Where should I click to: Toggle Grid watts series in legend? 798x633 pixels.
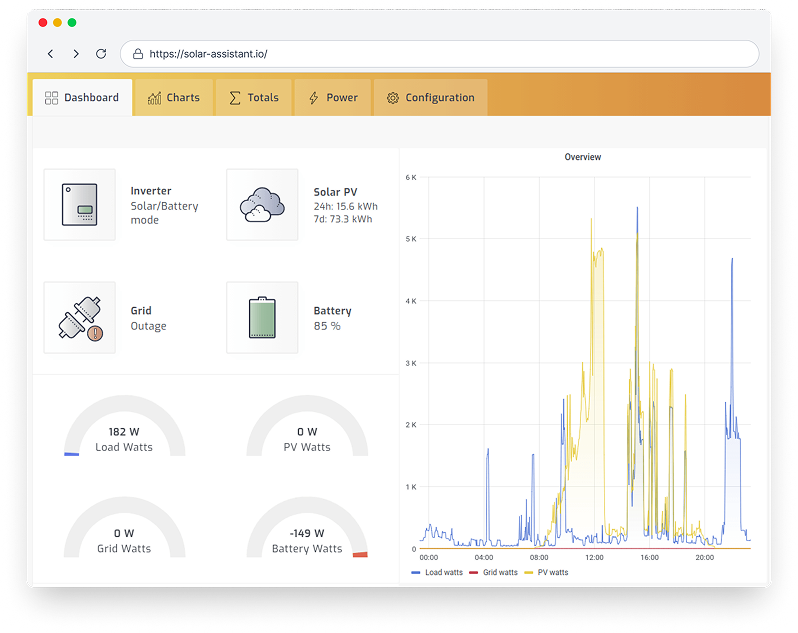pyautogui.click(x=493, y=572)
